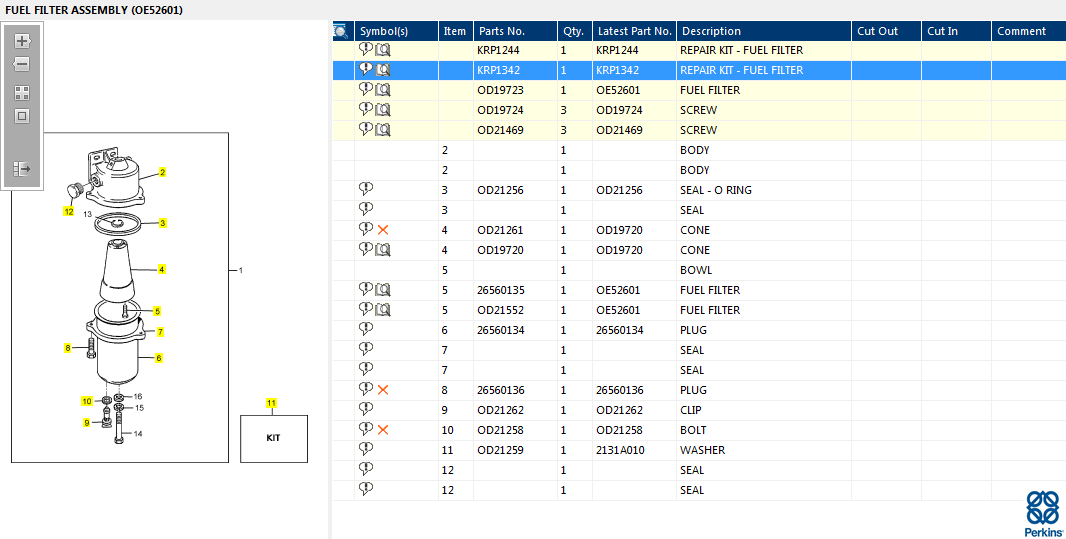Image resolution: width=1066 pixels, height=539 pixels.
Task: Click the four-squares grid view icon
Action: 22,93
